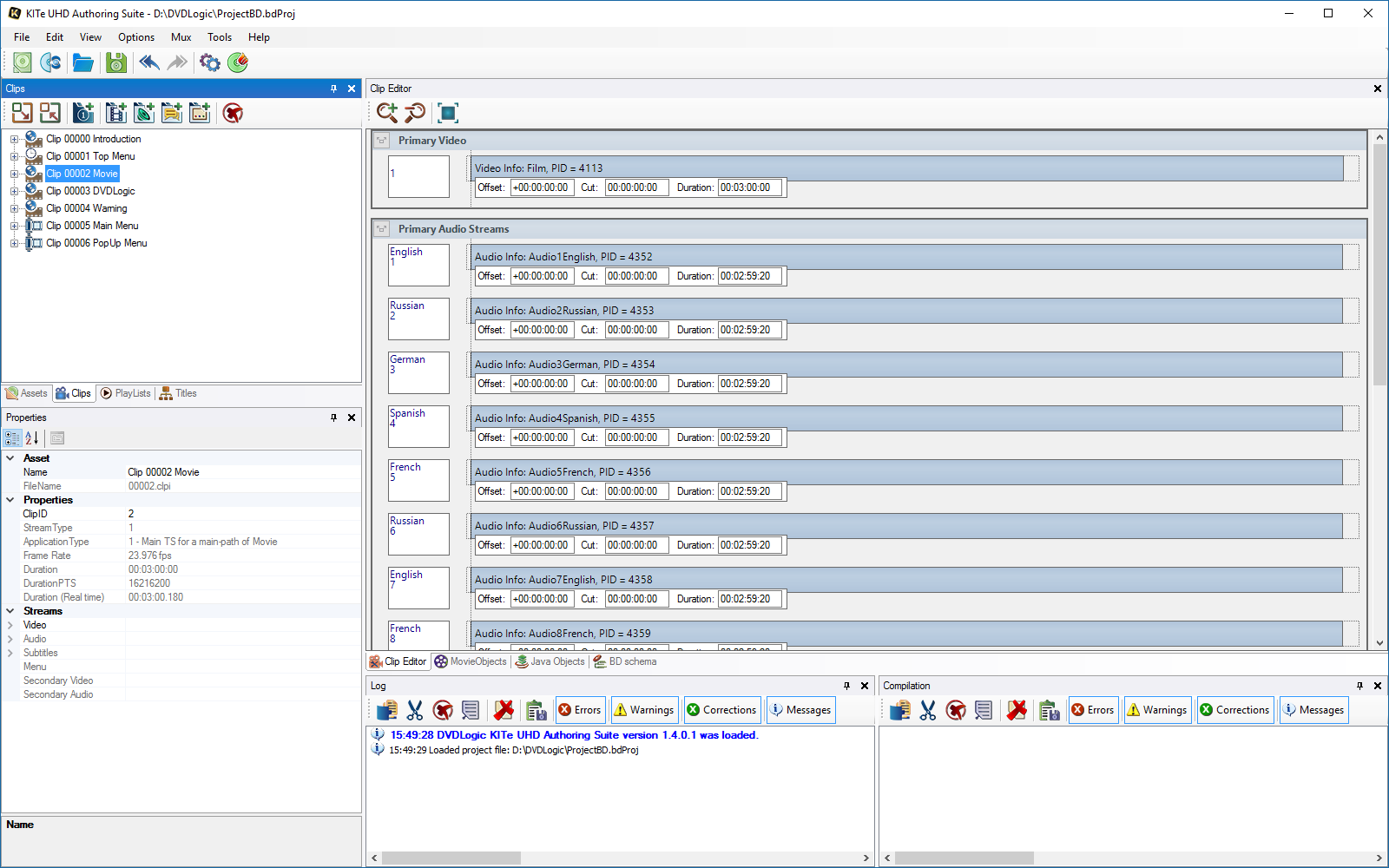
Task: Click the undo double-arrow icon
Action: pyautogui.click(x=149, y=62)
